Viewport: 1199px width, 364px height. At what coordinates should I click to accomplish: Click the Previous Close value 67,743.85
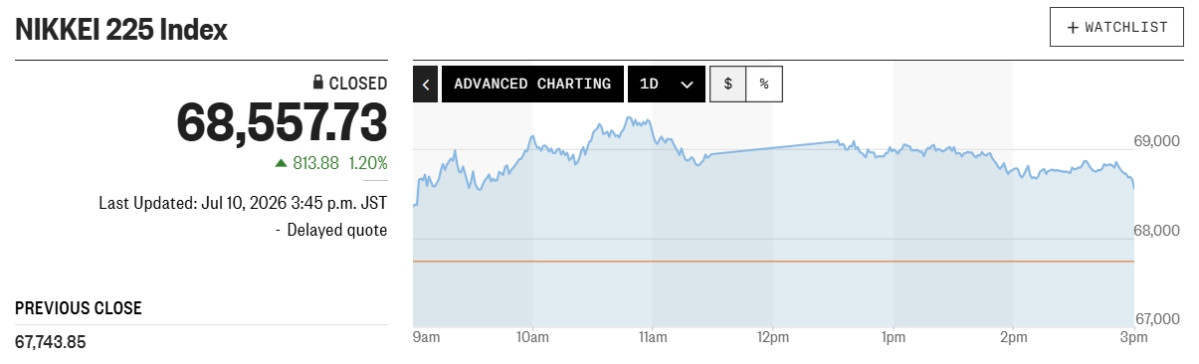(50, 342)
